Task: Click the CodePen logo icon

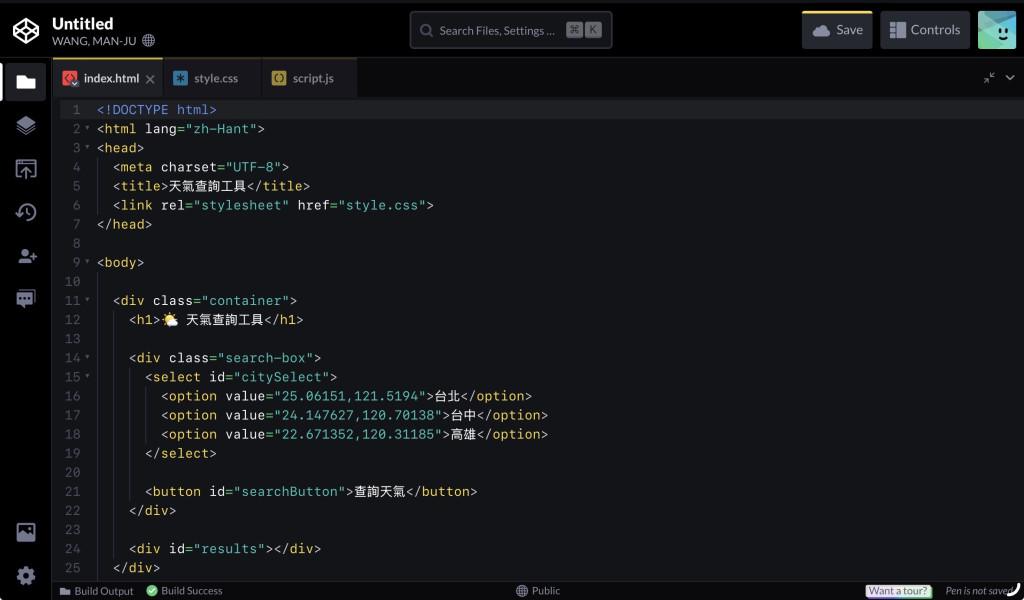Action: click(x=26, y=31)
